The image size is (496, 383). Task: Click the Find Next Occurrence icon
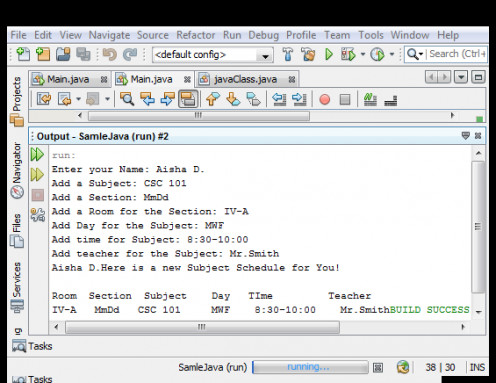[167, 99]
